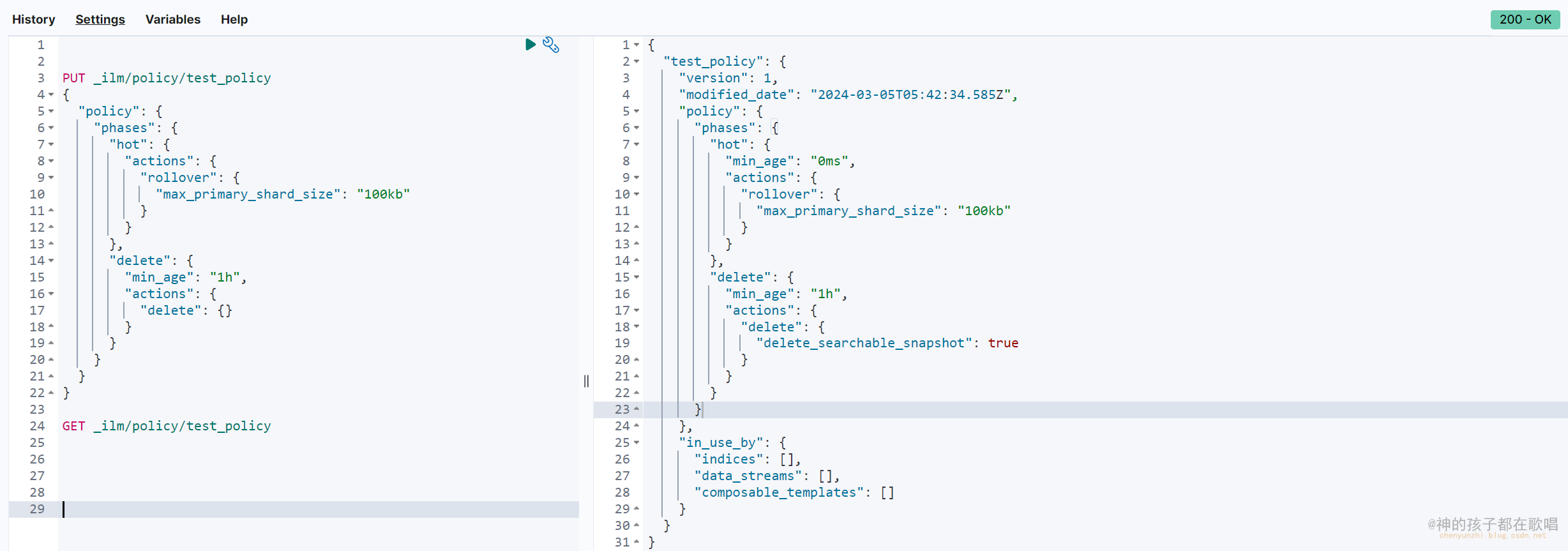Open the Help menu
Viewport: 1568px width, 551px height.
point(234,19)
